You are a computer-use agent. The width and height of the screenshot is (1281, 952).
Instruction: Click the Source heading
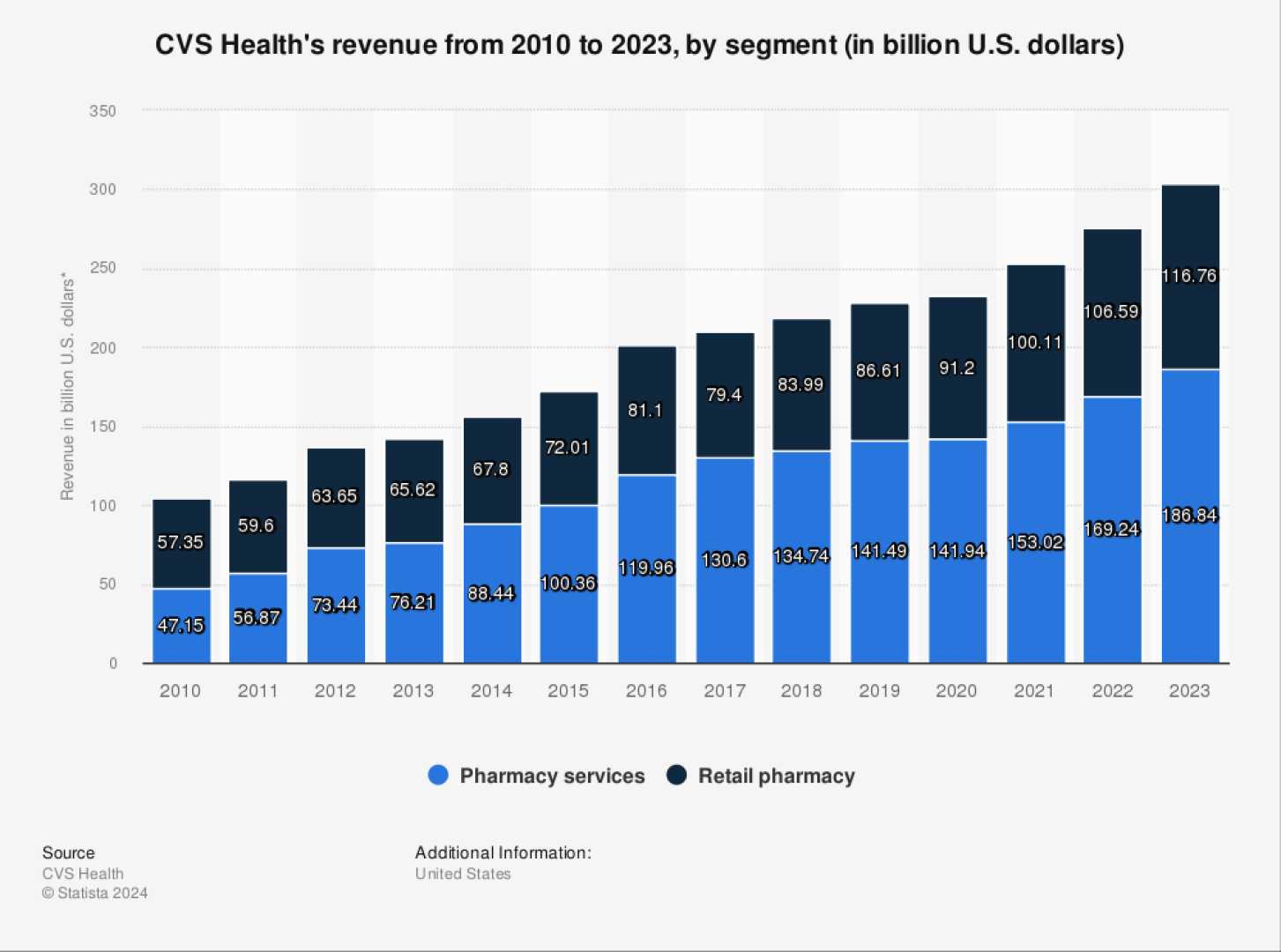68,852
